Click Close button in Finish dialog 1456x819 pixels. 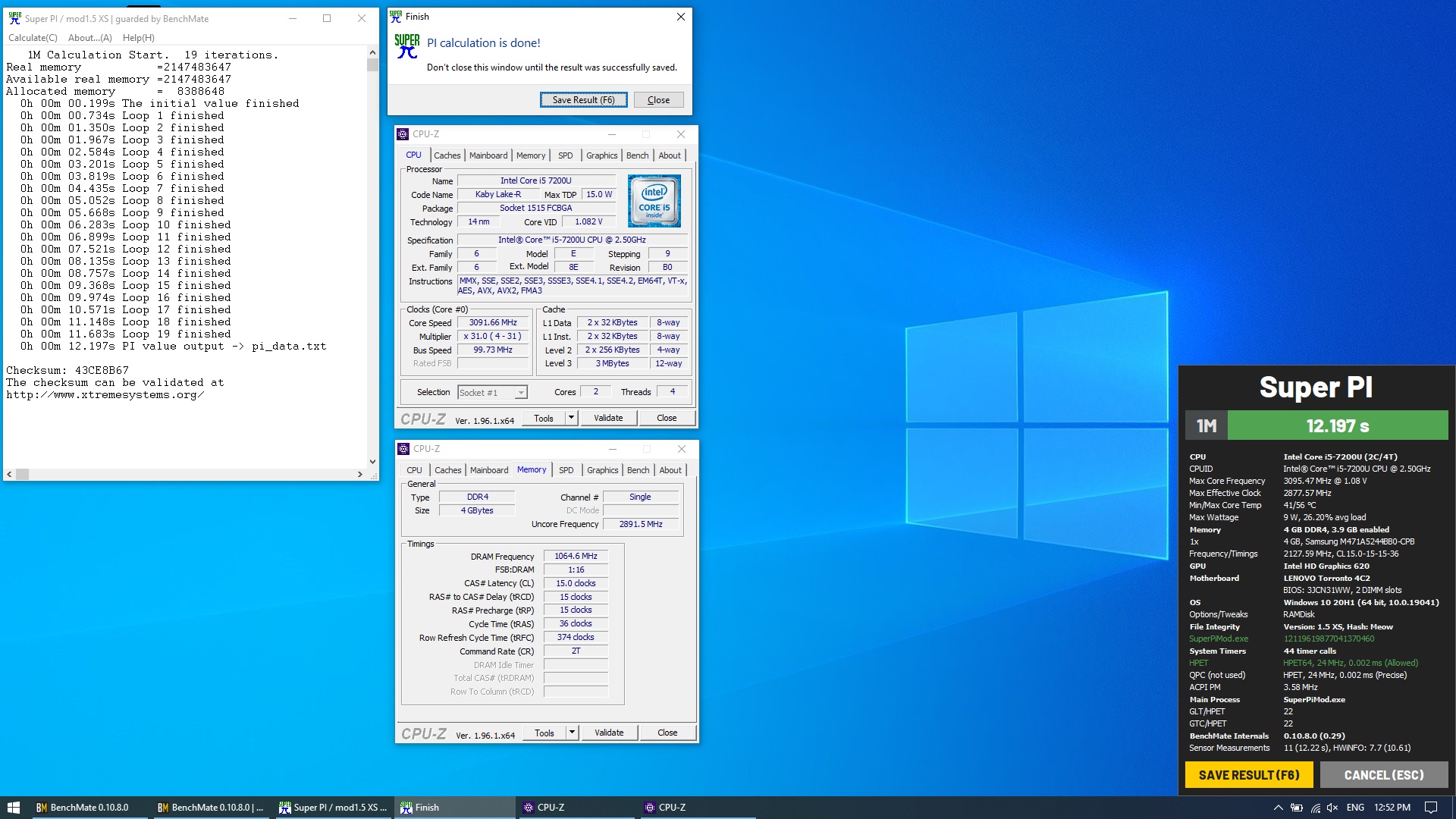point(658,100)
